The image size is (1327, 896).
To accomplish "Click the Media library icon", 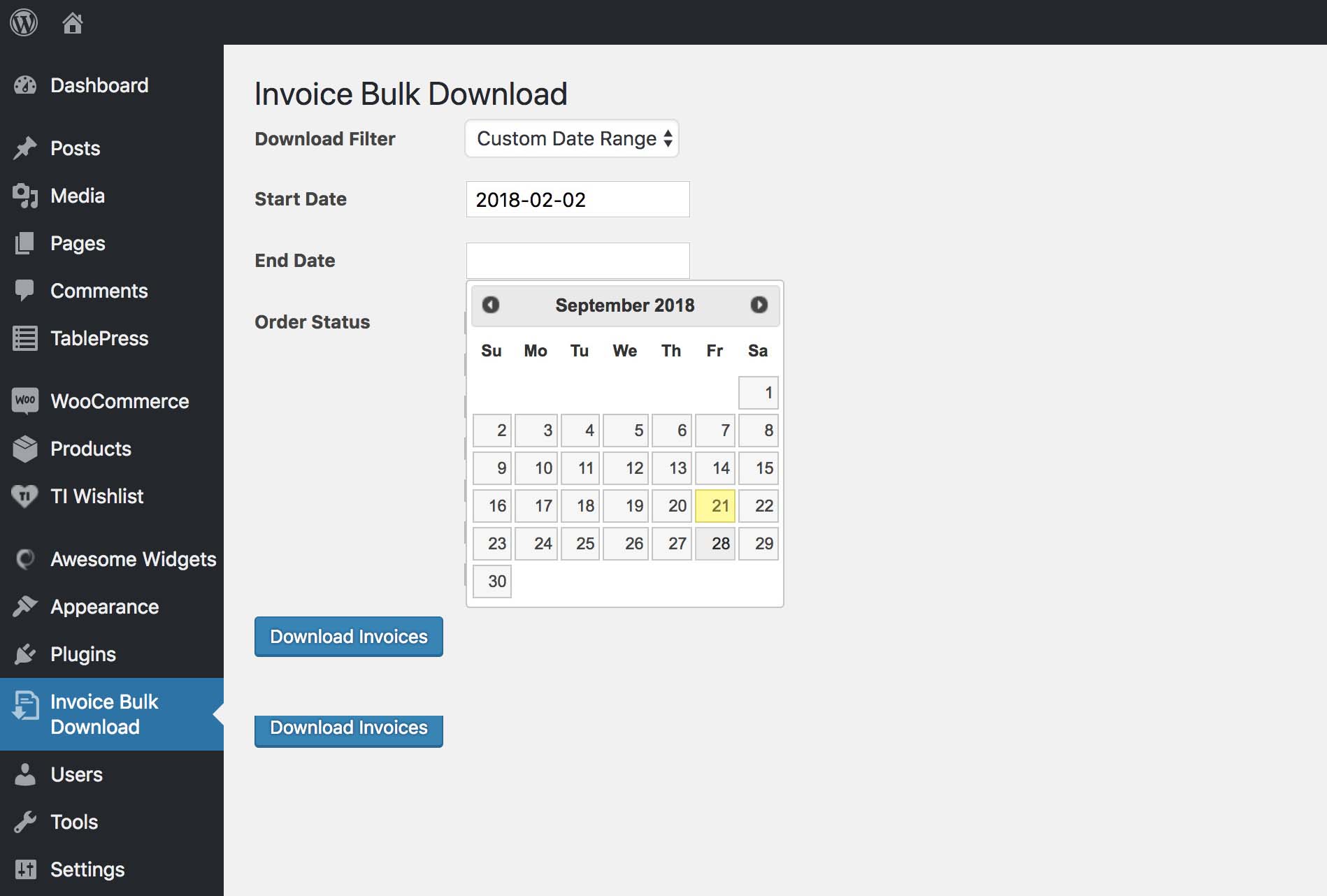I will 25,196.
